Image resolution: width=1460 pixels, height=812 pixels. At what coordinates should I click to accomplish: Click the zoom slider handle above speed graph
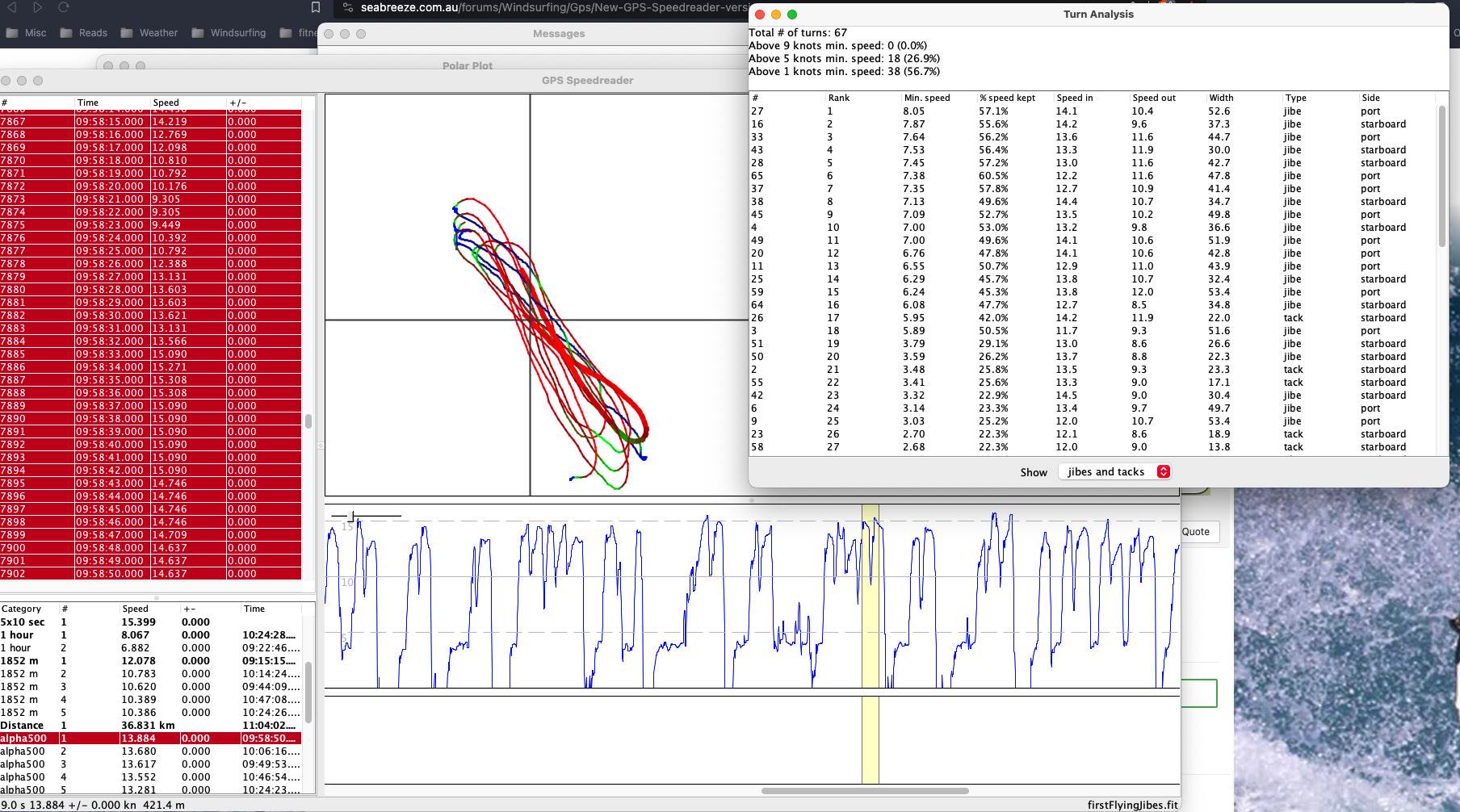[352, 516]
